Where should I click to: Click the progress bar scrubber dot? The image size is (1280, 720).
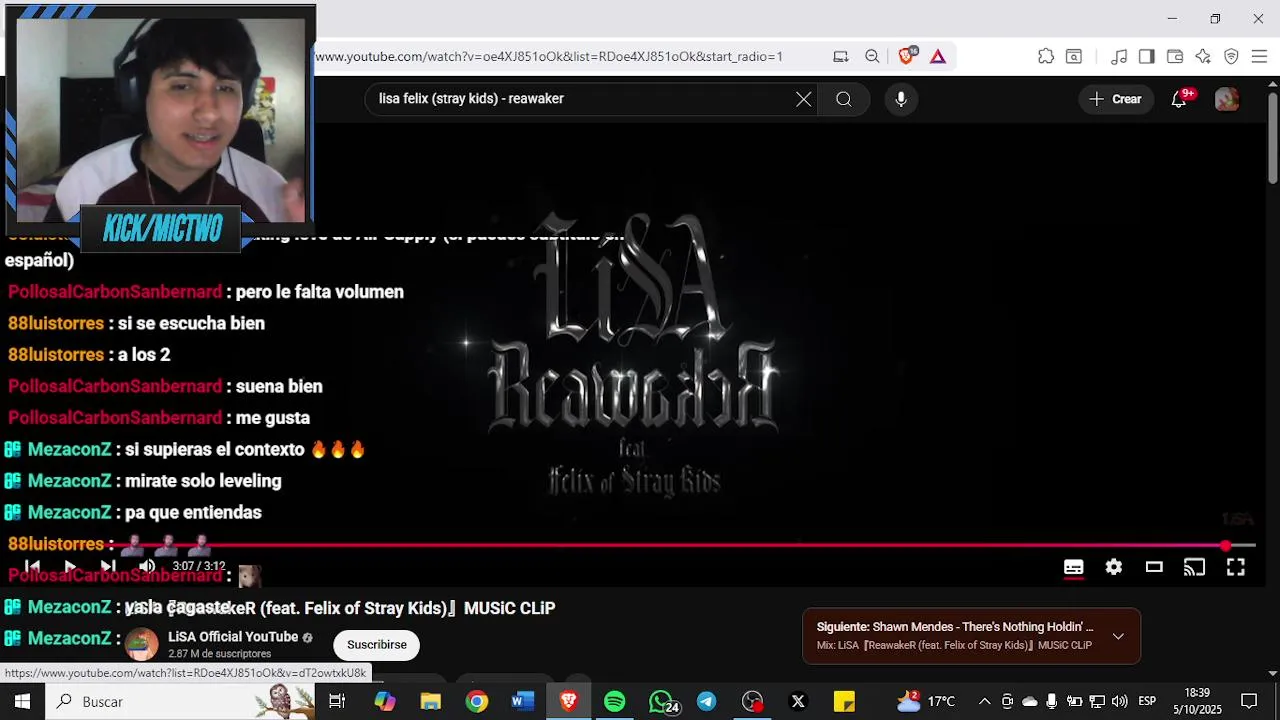pos(1226,546)
